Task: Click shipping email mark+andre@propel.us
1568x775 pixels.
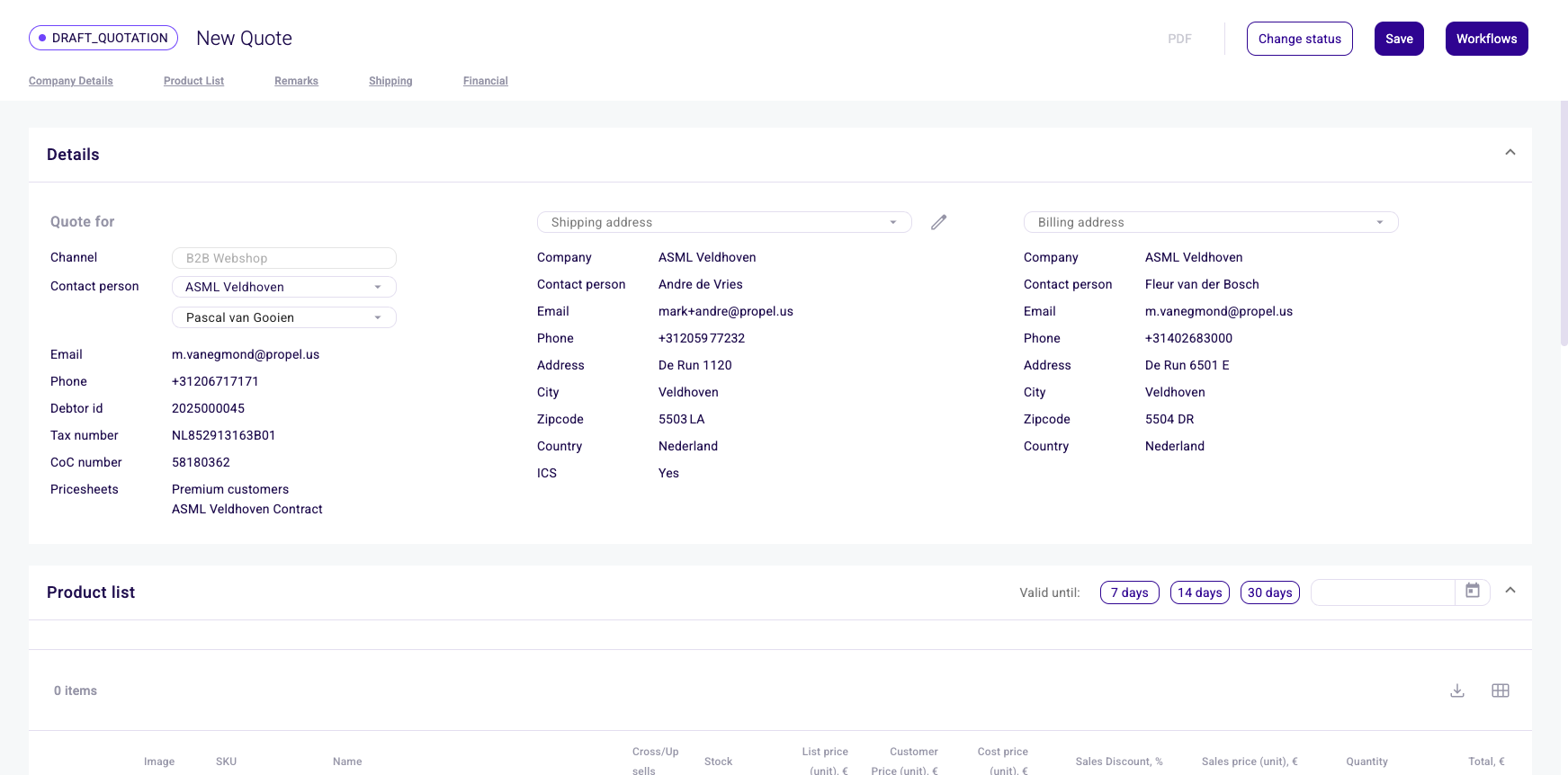Action: point(726,311)
